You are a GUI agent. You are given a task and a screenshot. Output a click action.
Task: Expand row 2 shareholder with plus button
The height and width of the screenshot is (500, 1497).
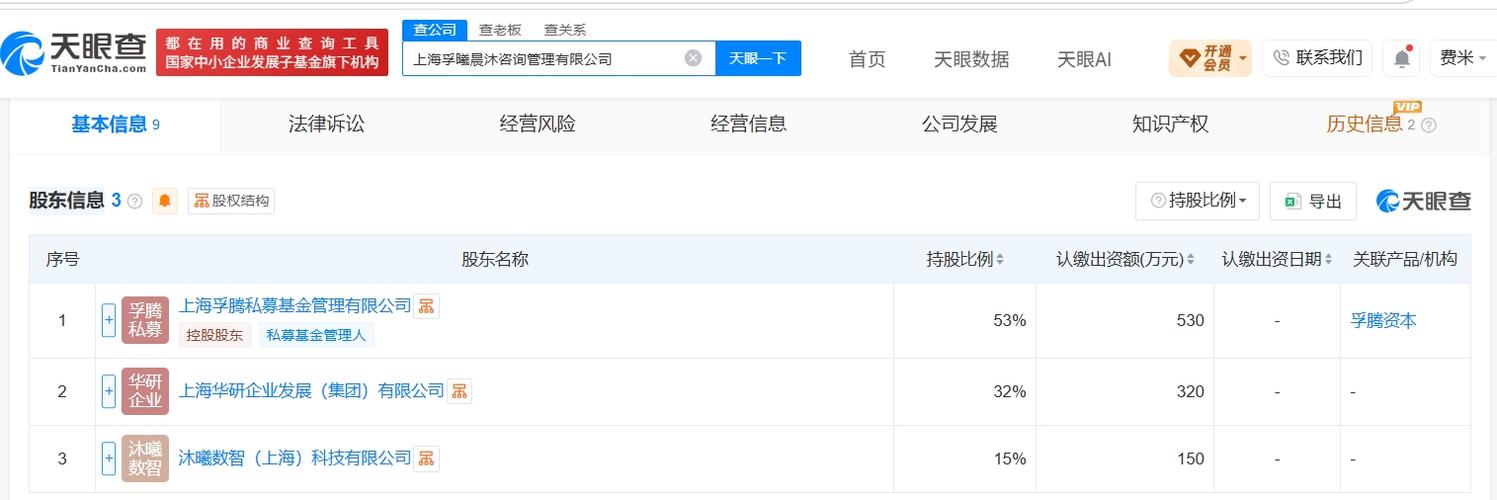click(x=109, y=391)
